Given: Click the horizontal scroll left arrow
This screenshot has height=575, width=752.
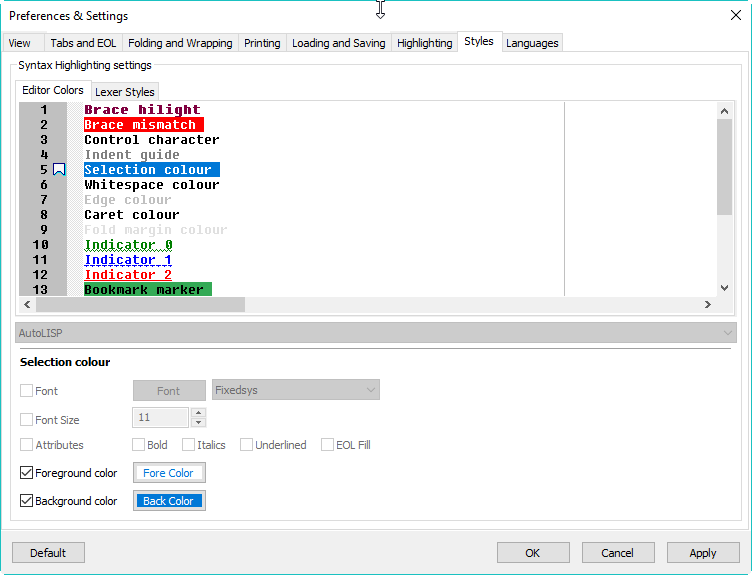Looking at the screenshot, I should pos(27,305).
